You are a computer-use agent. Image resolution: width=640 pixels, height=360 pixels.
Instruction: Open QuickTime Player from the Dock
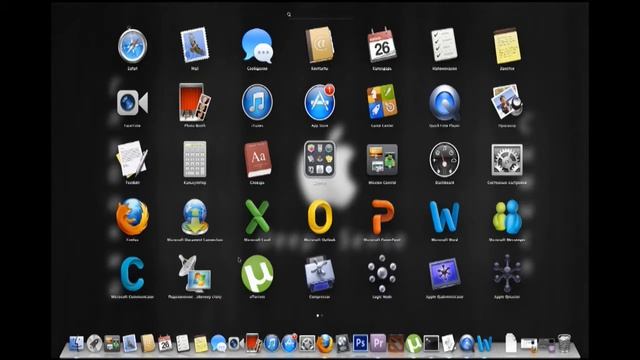[467, 343]
